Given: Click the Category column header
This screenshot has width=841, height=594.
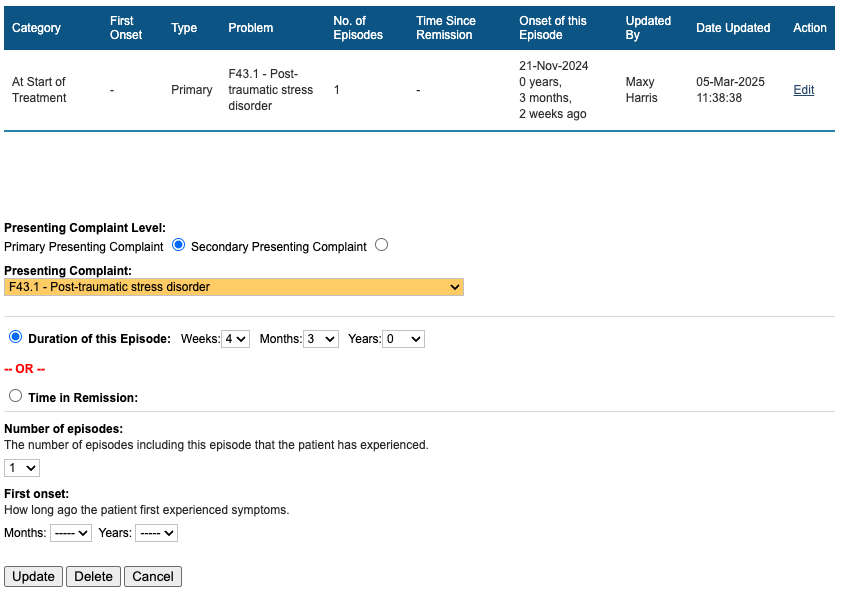Looking at the screenshot, I should [x=36, y=28].
